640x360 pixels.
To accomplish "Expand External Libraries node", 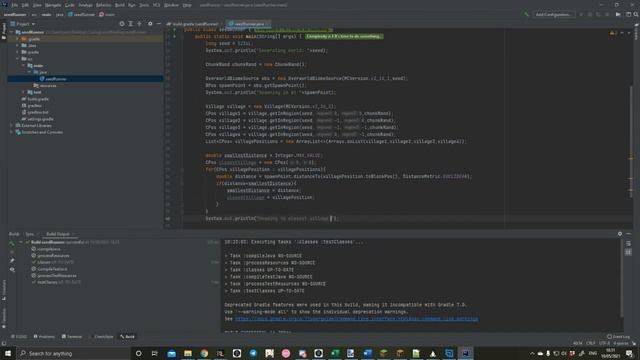I will [x=12, y=126].
